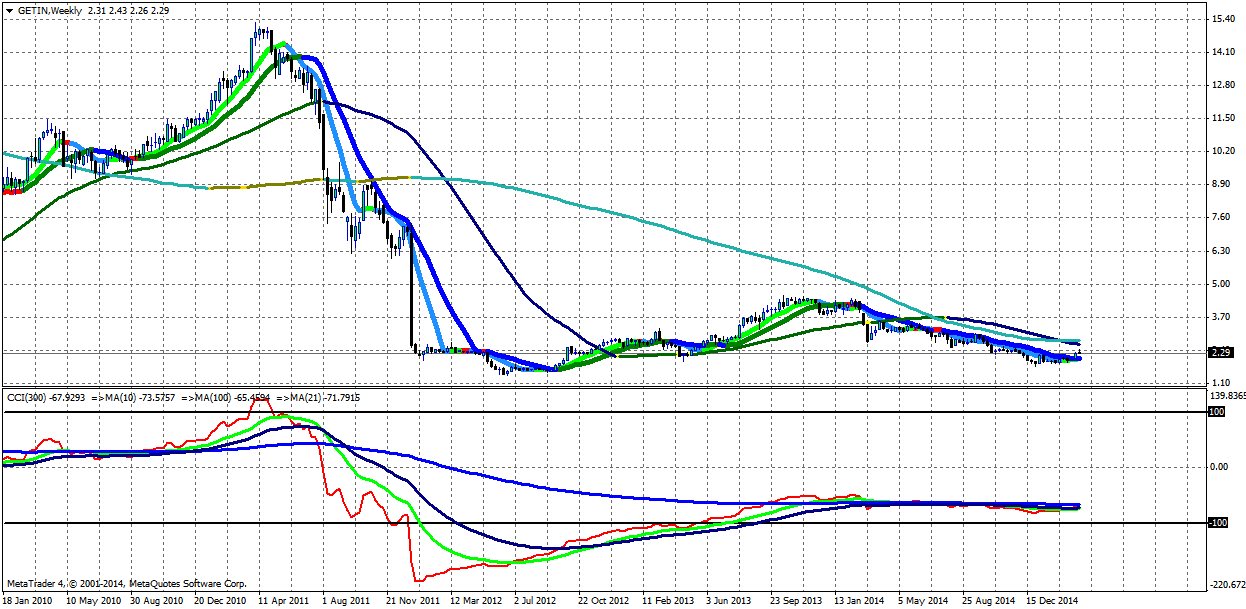Click the CCI(300) -67.9293 indicator label
The image size is (1246, 609).
tap(46, 398)
